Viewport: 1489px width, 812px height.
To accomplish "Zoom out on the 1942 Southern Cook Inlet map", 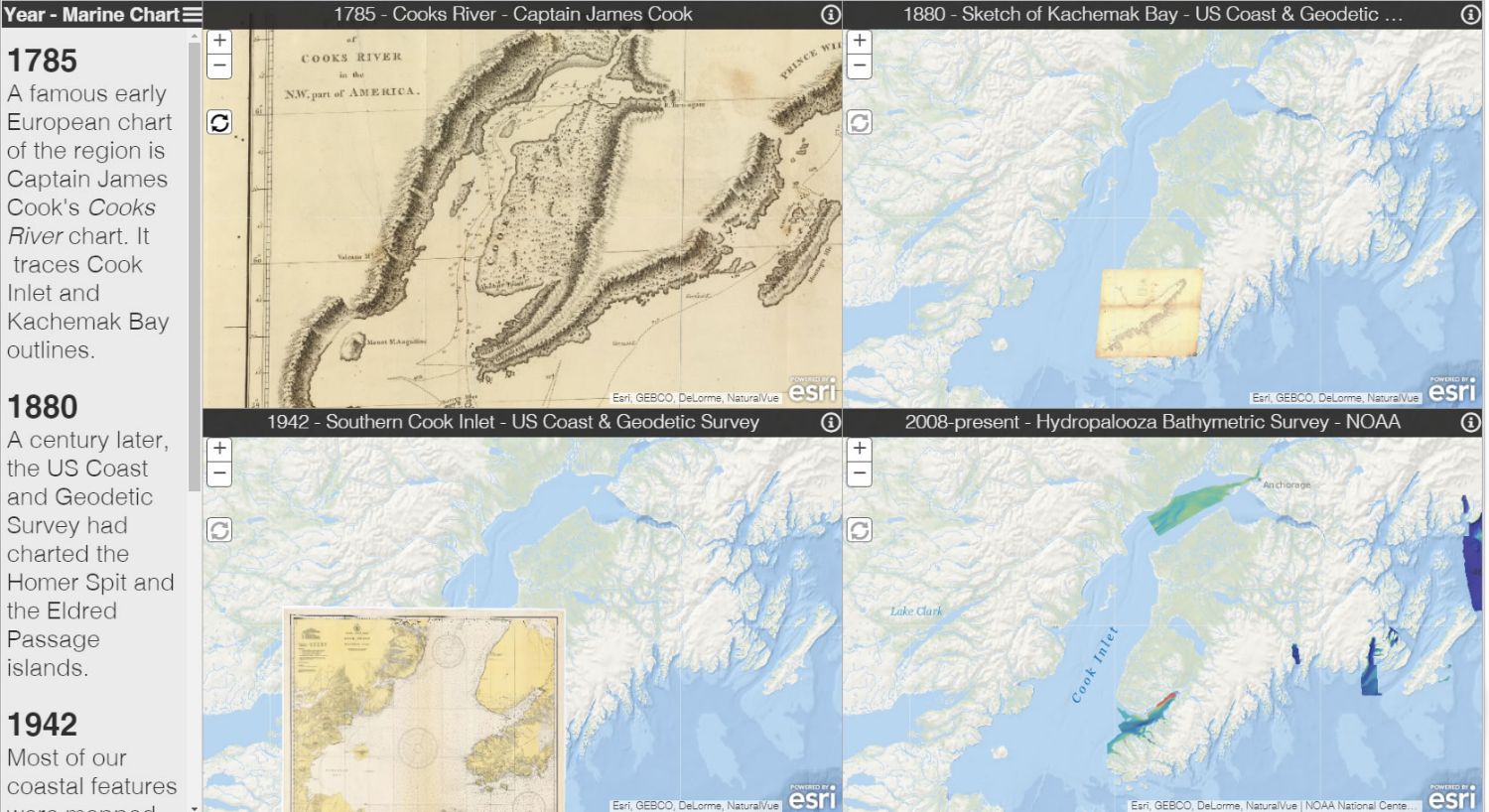I will (219, 474).
